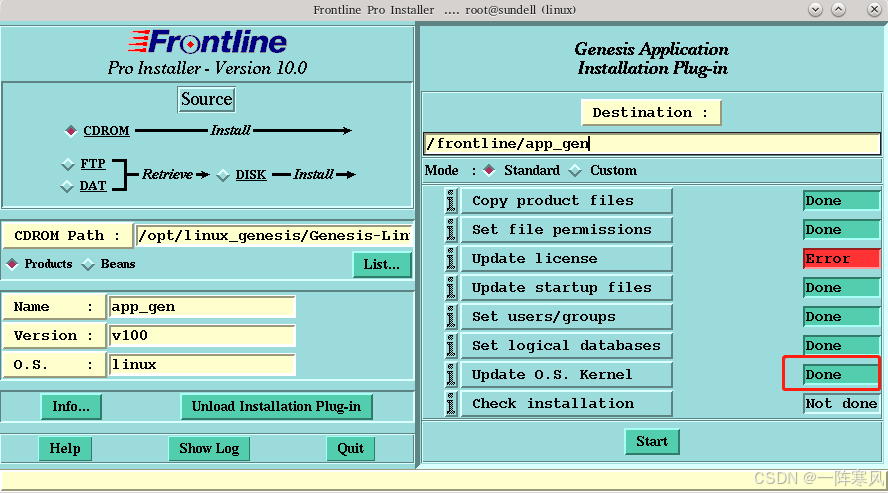Set mode to Standard
888x493 pixels.
click(490, 170)
